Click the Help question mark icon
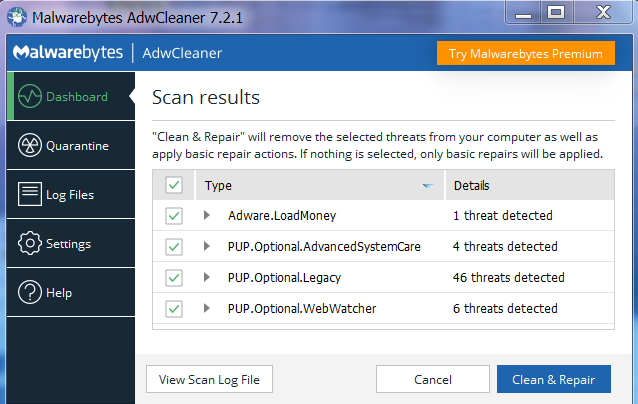The image size is (638, 404). [x=30, y=292]
